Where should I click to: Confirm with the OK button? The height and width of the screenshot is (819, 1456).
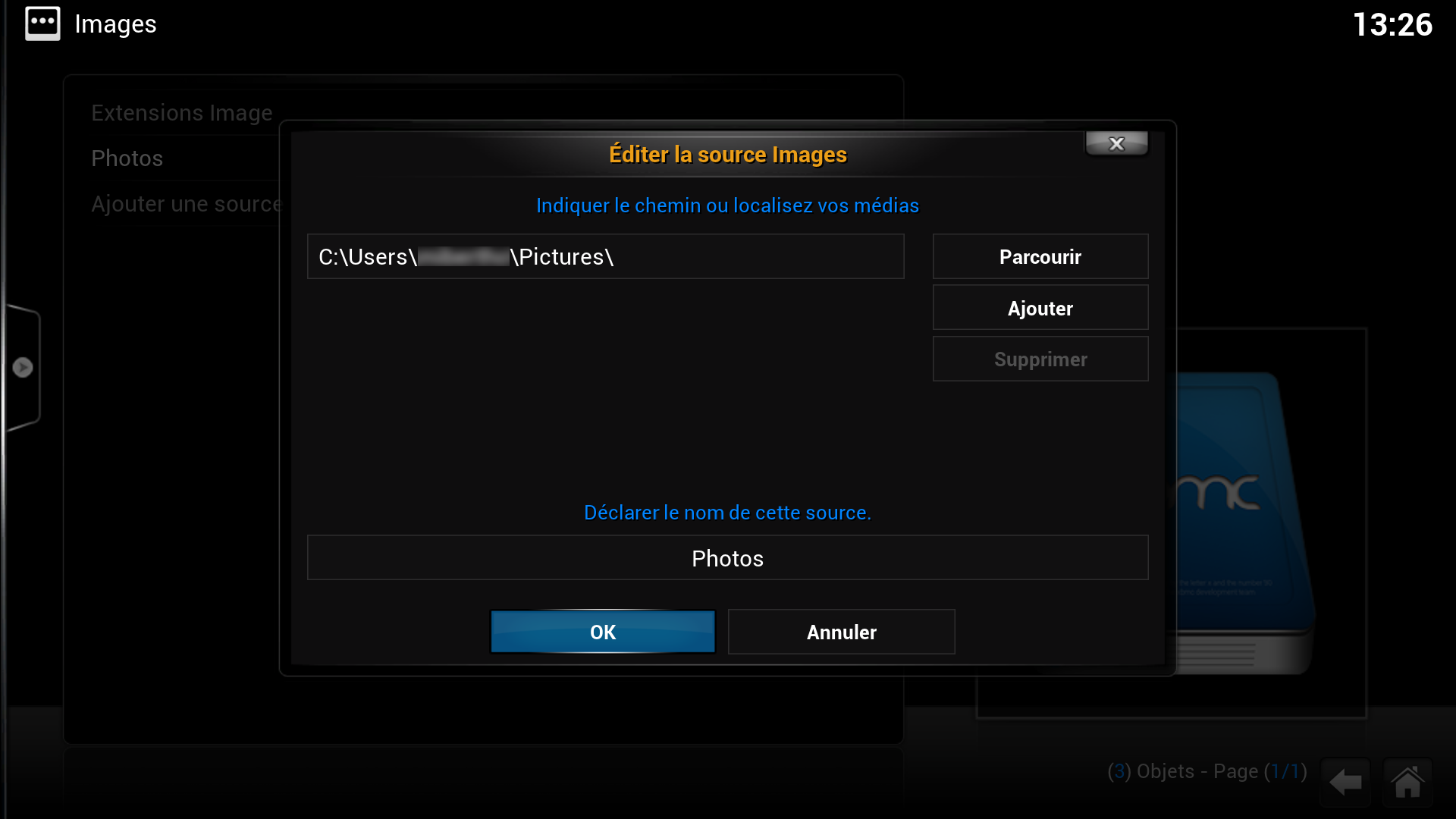pos(603,632)
